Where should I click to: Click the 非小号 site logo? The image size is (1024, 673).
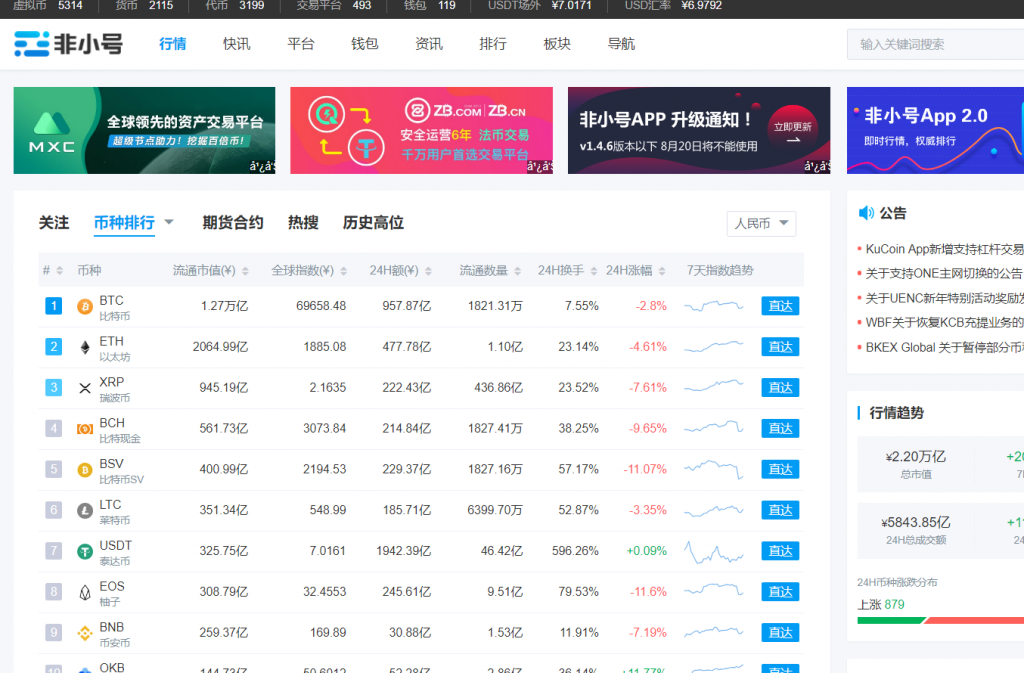69,44
